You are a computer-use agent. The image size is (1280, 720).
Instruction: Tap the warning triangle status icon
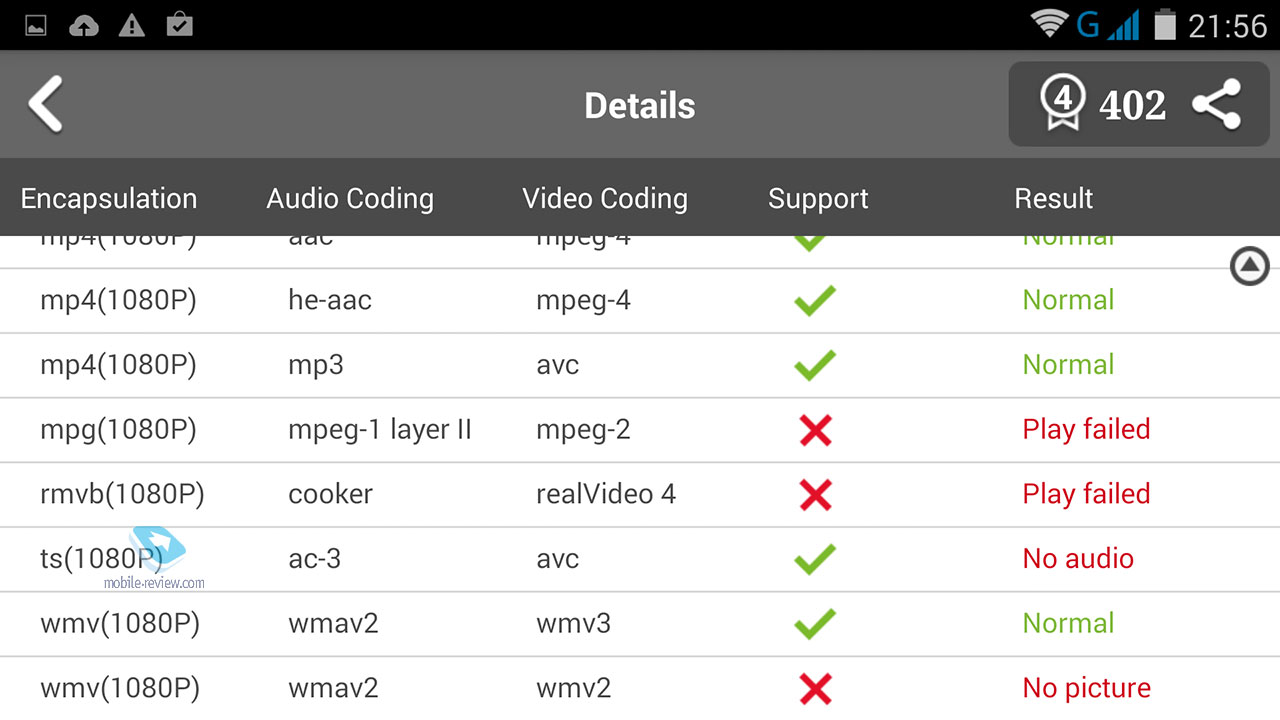132,26
